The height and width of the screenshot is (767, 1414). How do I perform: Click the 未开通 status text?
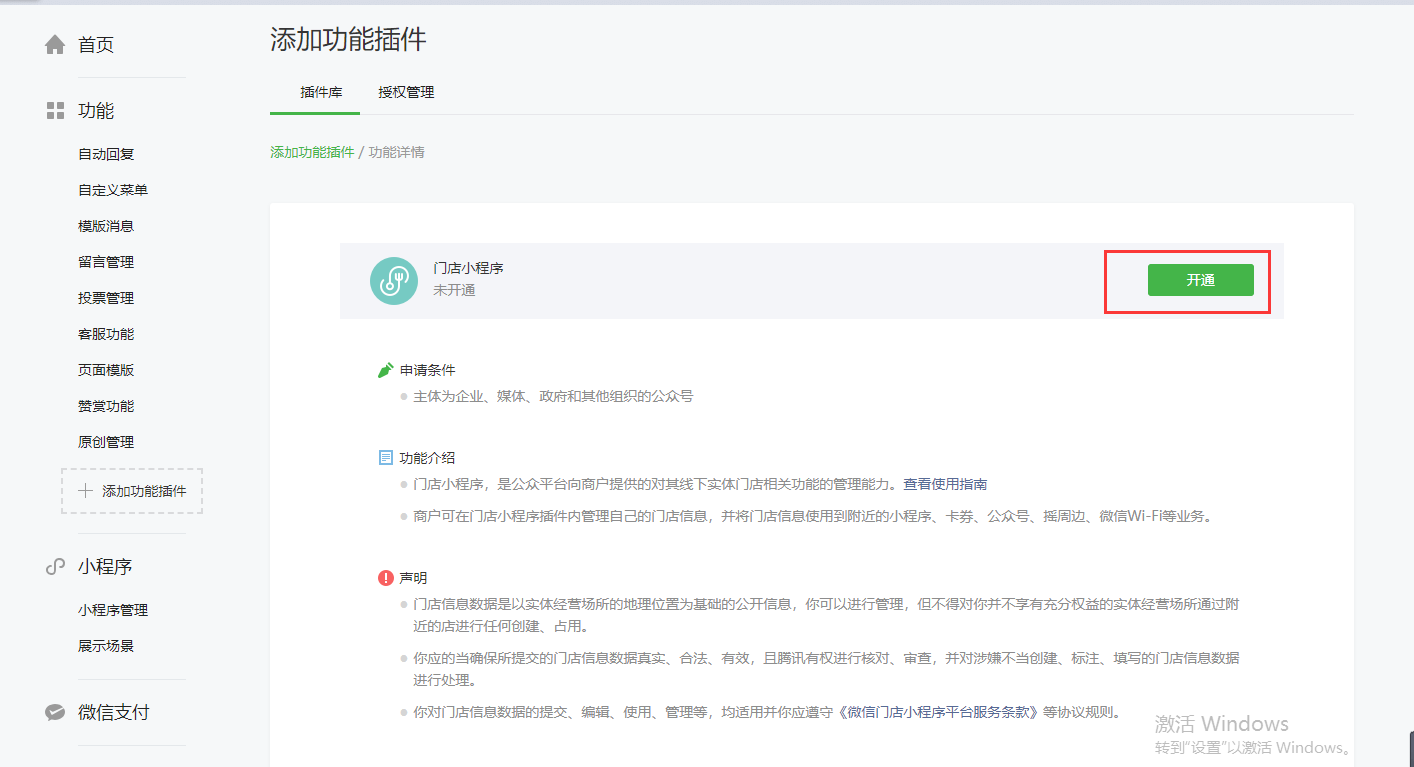[454, 290]
